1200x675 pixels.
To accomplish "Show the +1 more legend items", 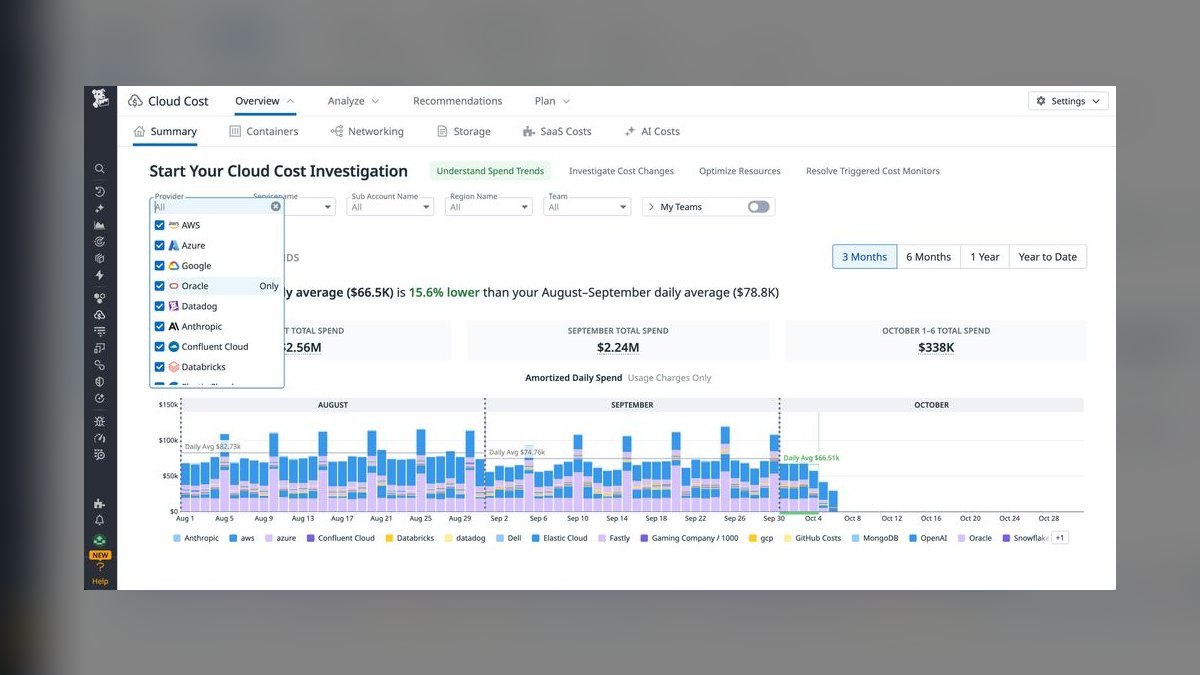I will click(x=1060, y=538).
